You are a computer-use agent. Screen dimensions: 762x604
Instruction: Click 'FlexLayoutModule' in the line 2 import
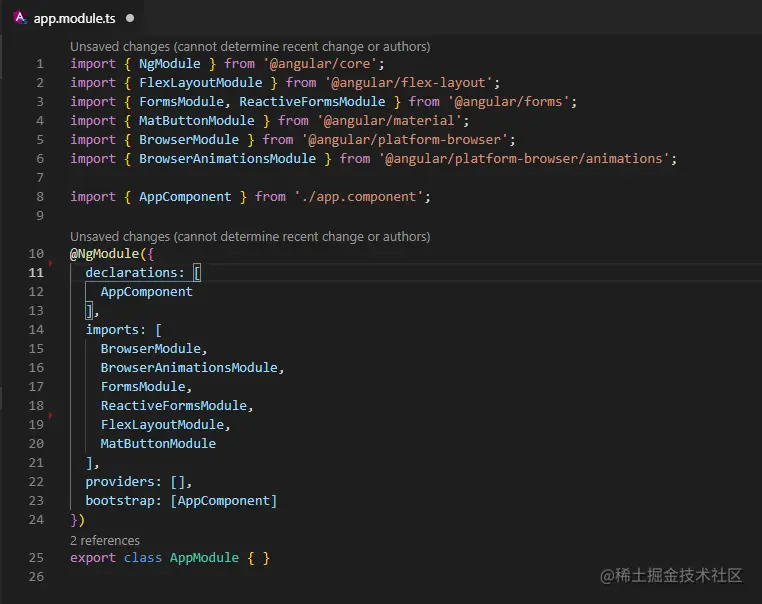[200, 83]
